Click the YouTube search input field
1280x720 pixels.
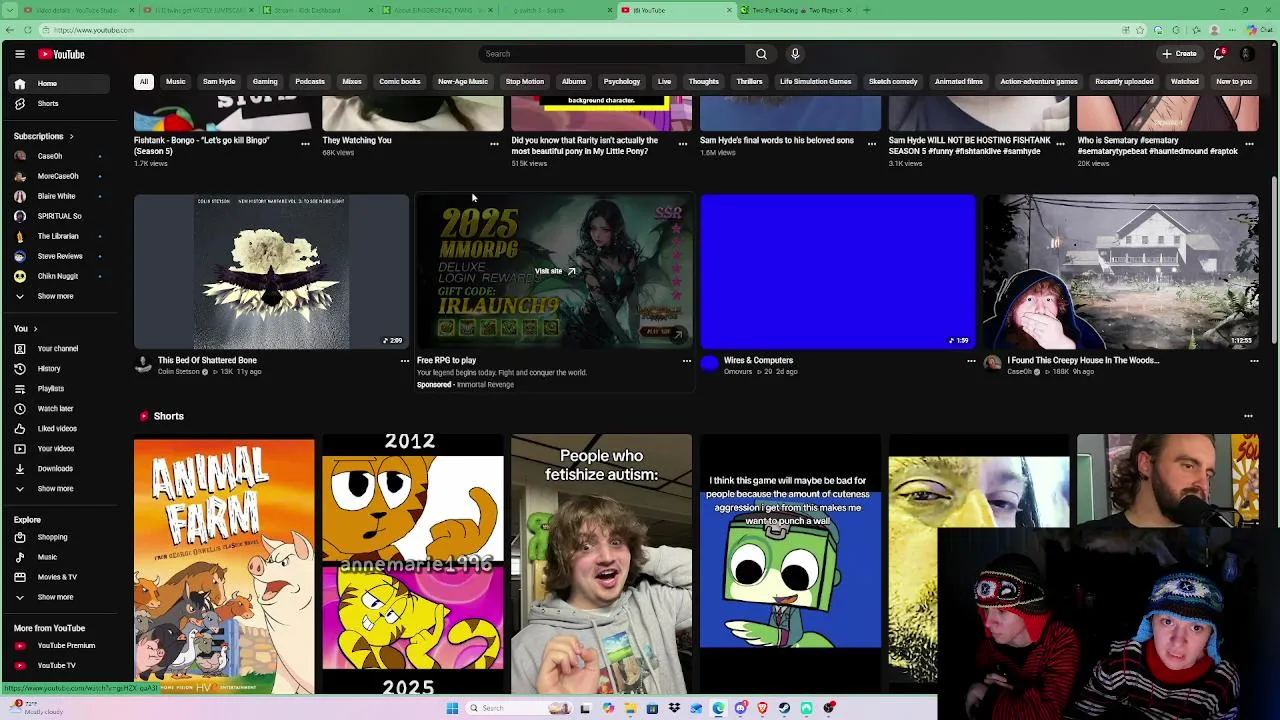click(612, 54)
